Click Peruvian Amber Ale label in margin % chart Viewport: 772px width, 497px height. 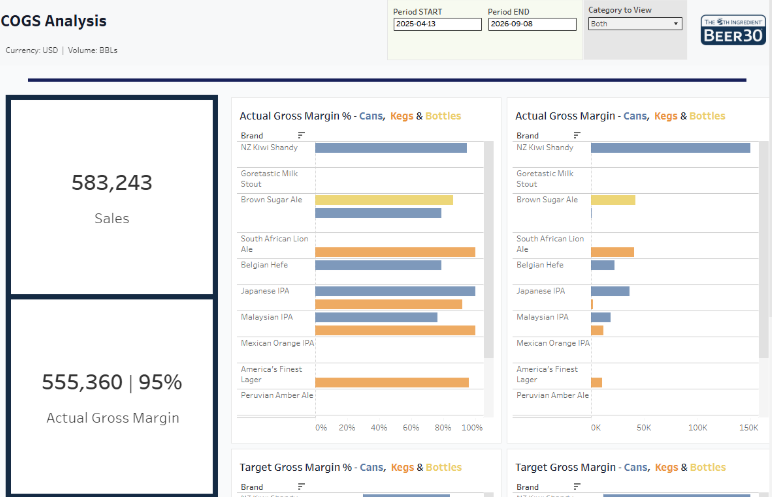click(x=277, y=396)
